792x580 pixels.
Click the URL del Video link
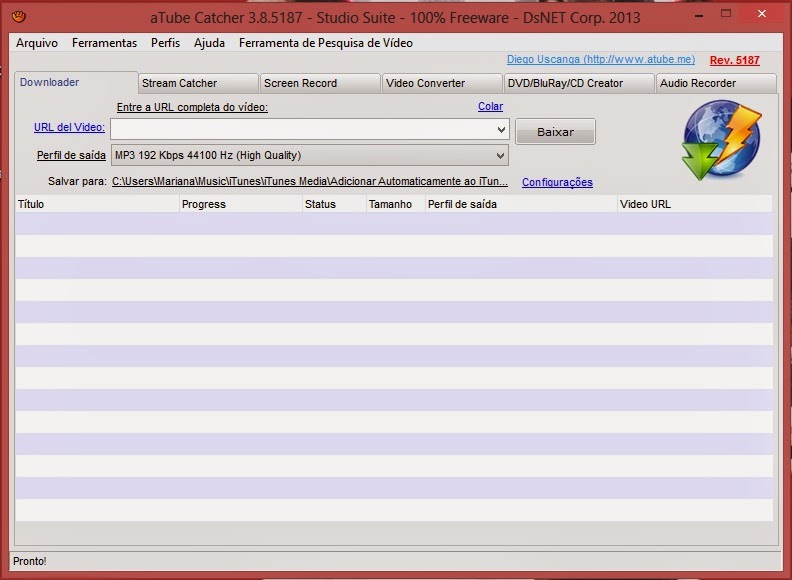pyautogui.click(x=69, y=127)
